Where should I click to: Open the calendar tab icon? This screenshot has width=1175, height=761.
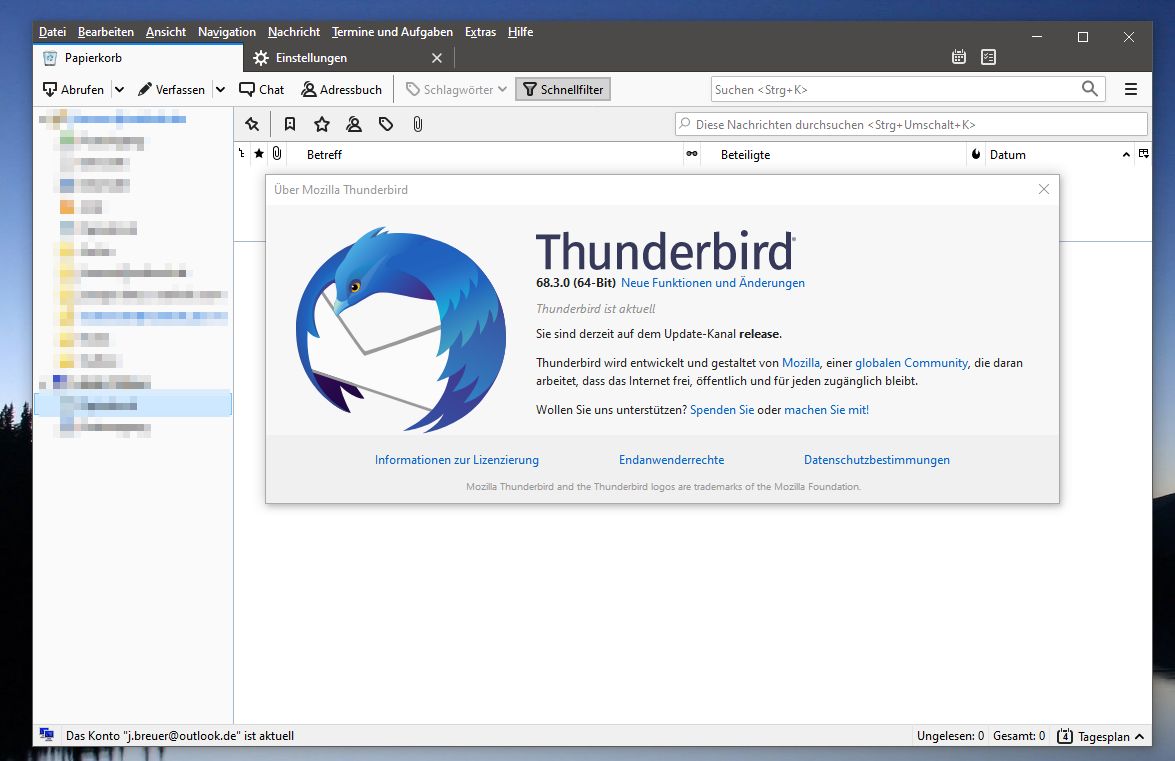point(958,57)
